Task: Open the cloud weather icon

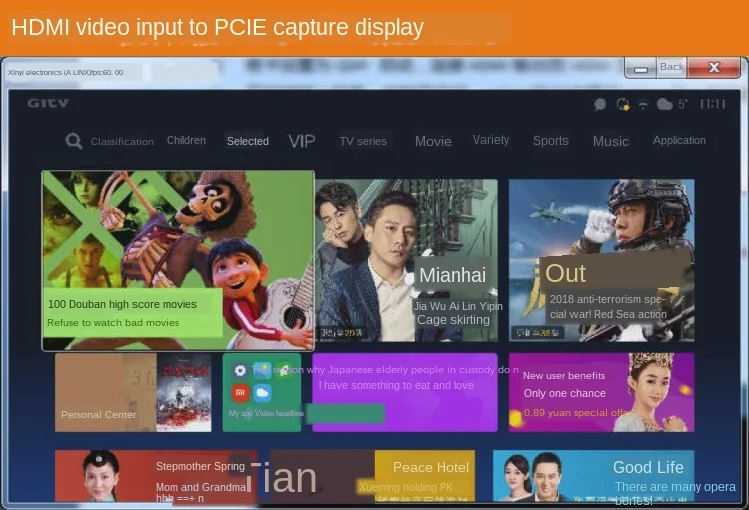Action: [x=664, y=104]
